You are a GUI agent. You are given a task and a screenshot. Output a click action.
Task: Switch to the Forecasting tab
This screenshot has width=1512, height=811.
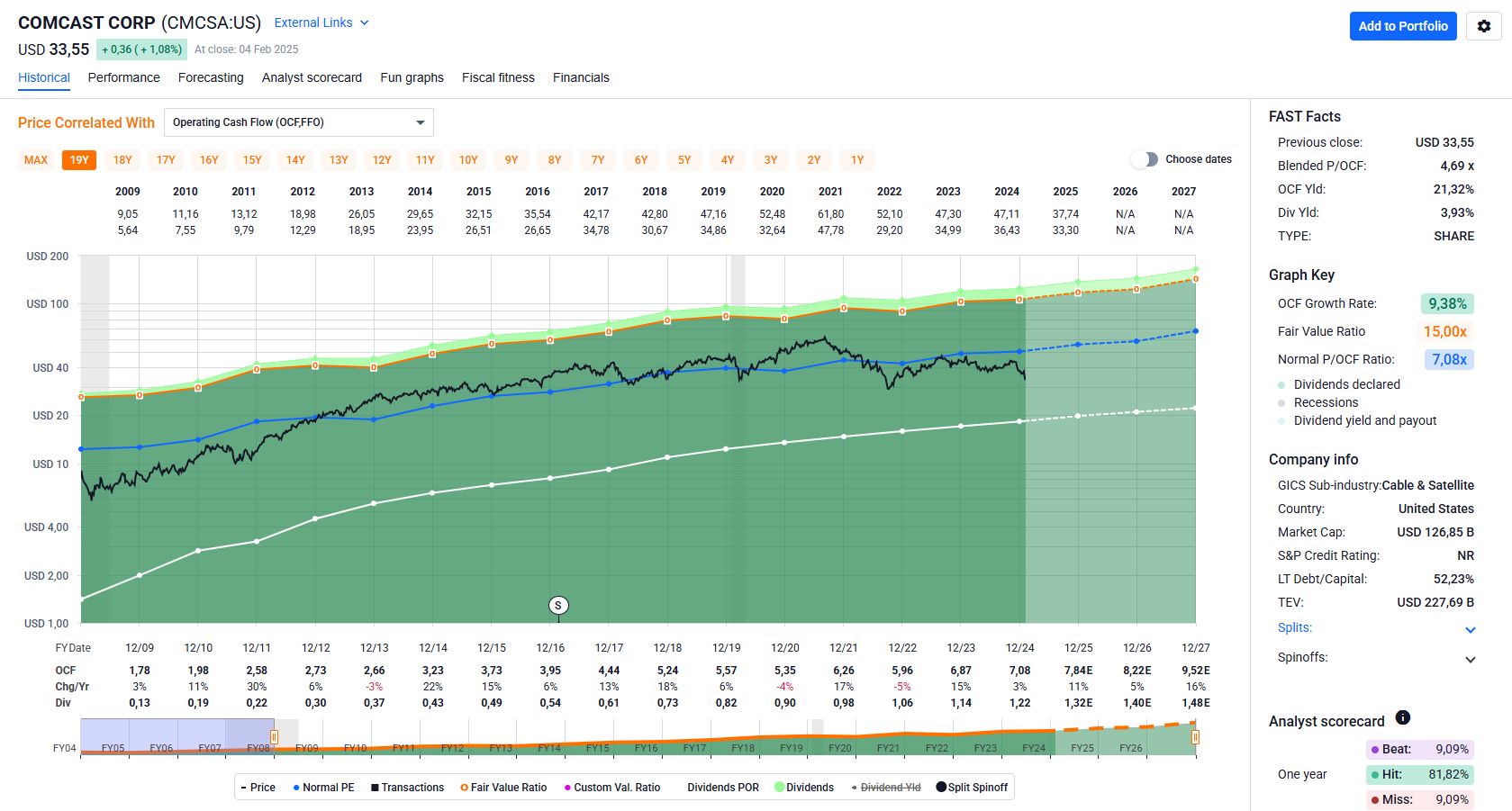pos(211,77)
